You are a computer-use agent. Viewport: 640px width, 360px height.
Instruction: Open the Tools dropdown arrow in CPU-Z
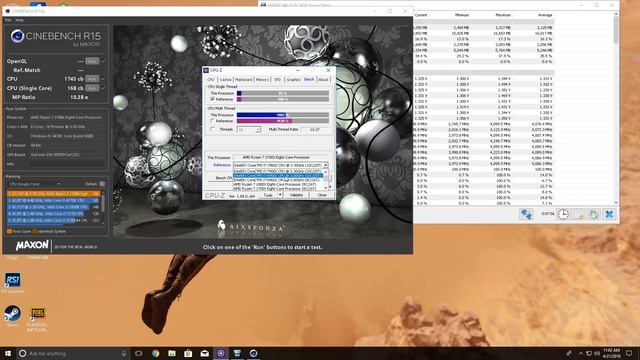[280, 195]
